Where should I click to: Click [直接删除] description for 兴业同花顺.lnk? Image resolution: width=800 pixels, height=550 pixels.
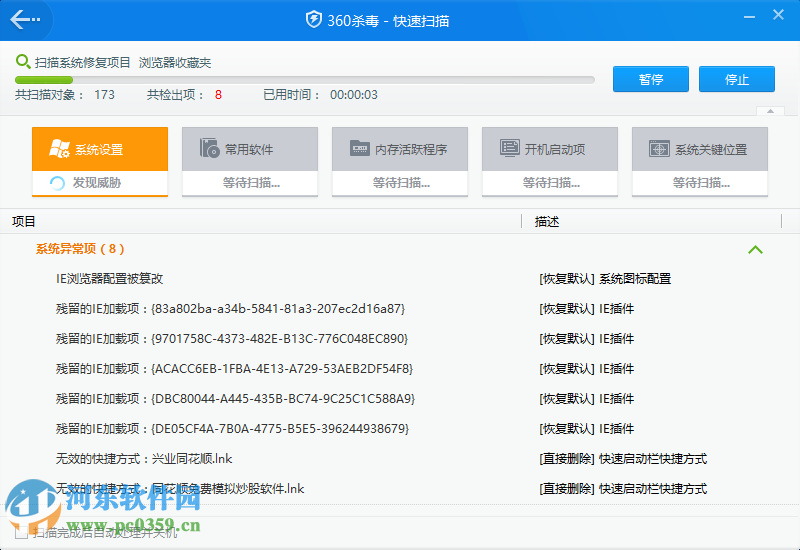click(623, 459)
